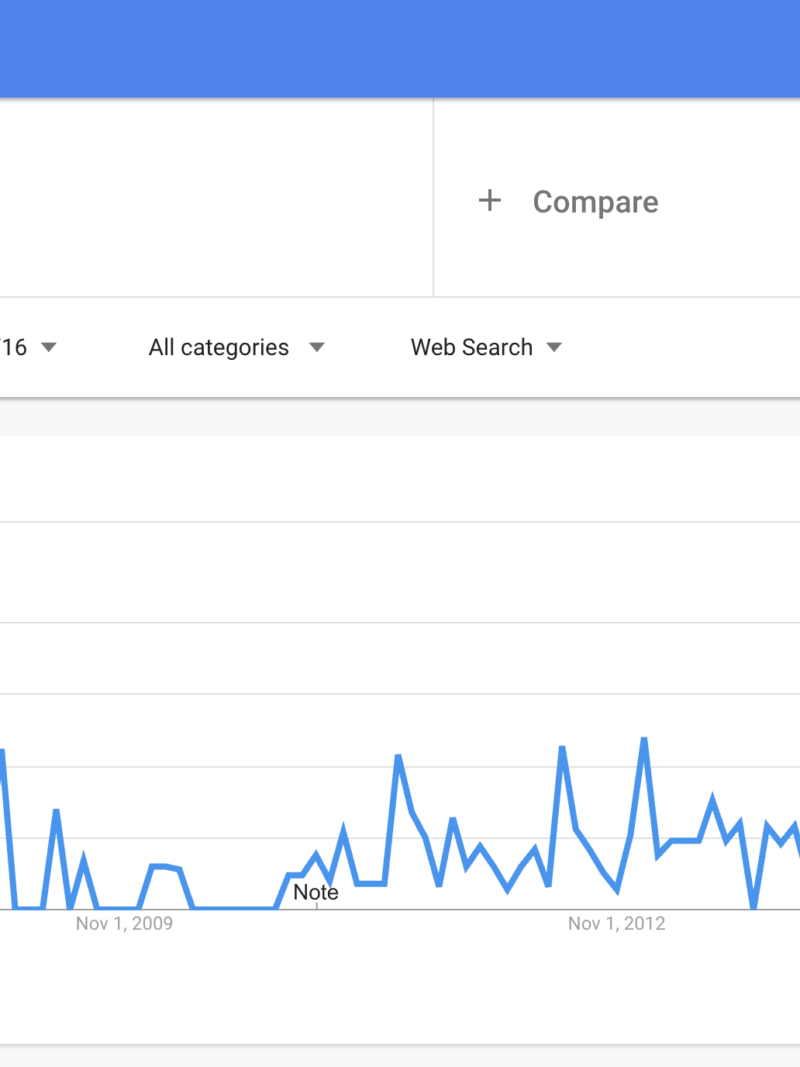Click the small peak above Nov 1, 2009
Screen dimensions: 800x1067
pos(159,866)
